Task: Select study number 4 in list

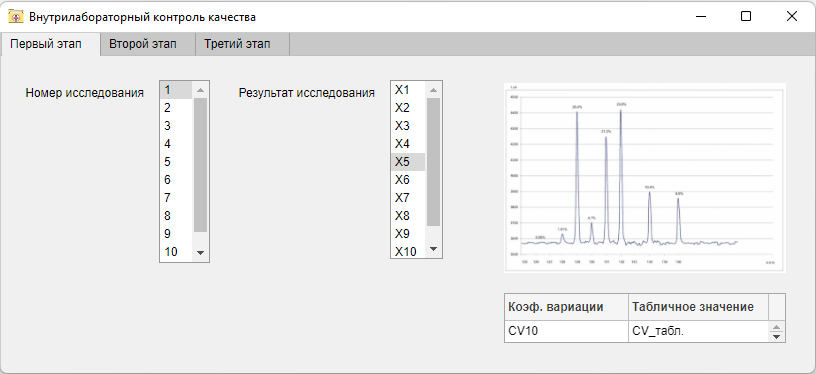Action: coord(176,144)
